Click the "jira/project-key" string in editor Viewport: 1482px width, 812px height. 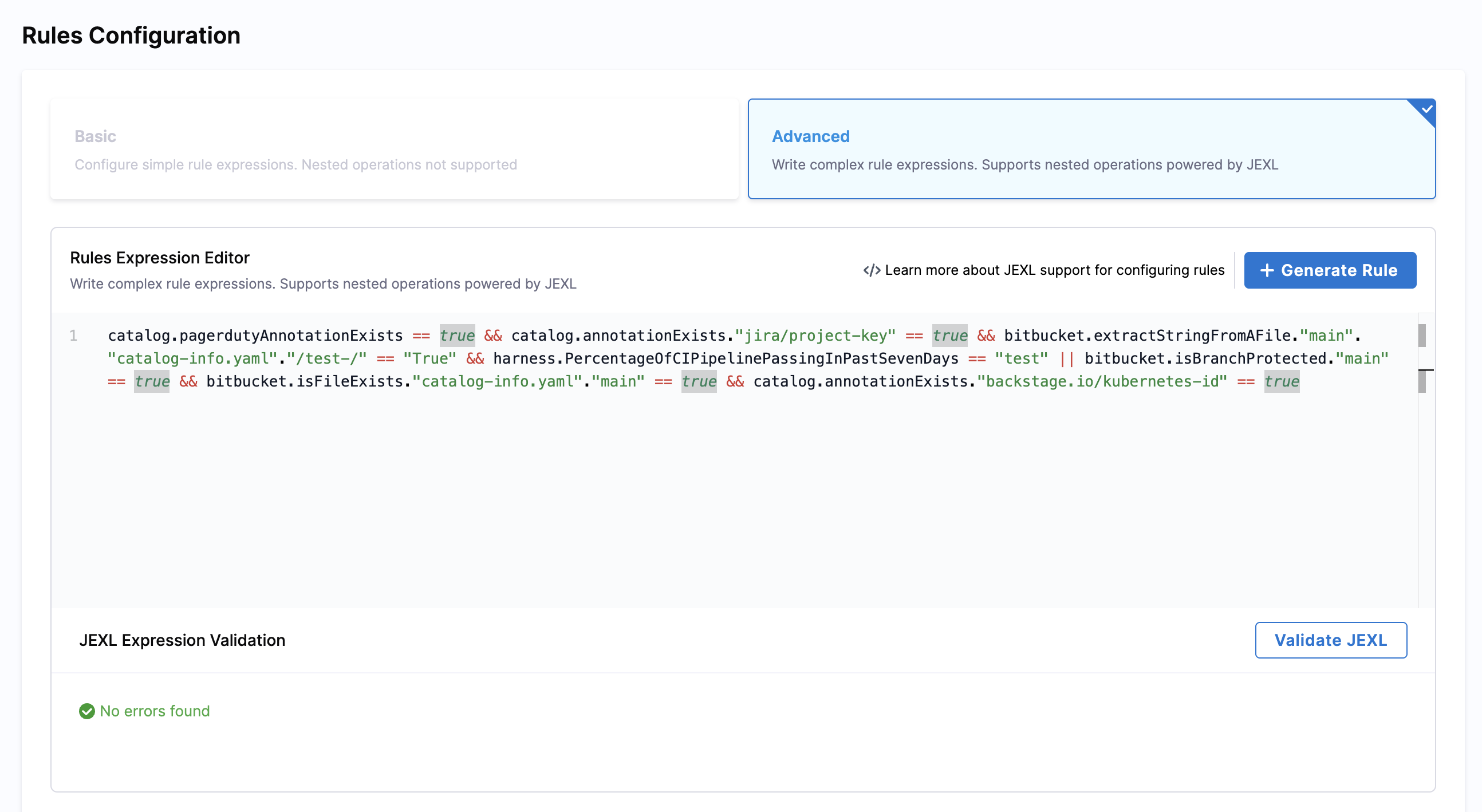point(815,336)
